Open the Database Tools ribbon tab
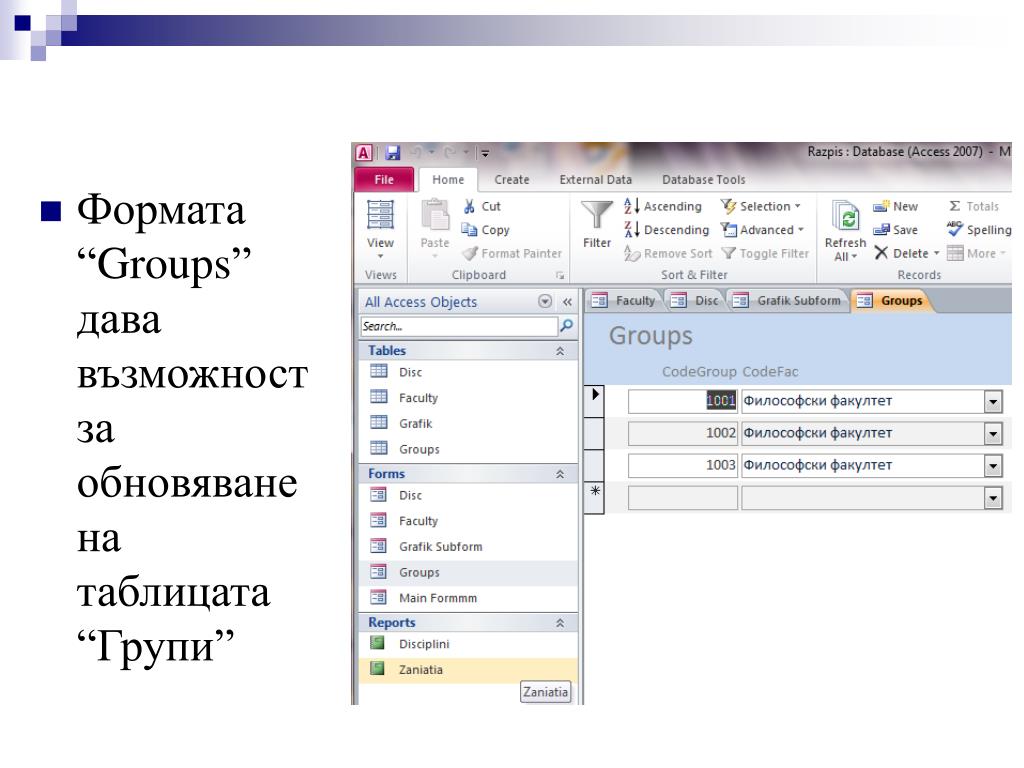The height and width of the screenshot is (768, 1024). coord(703,180)
